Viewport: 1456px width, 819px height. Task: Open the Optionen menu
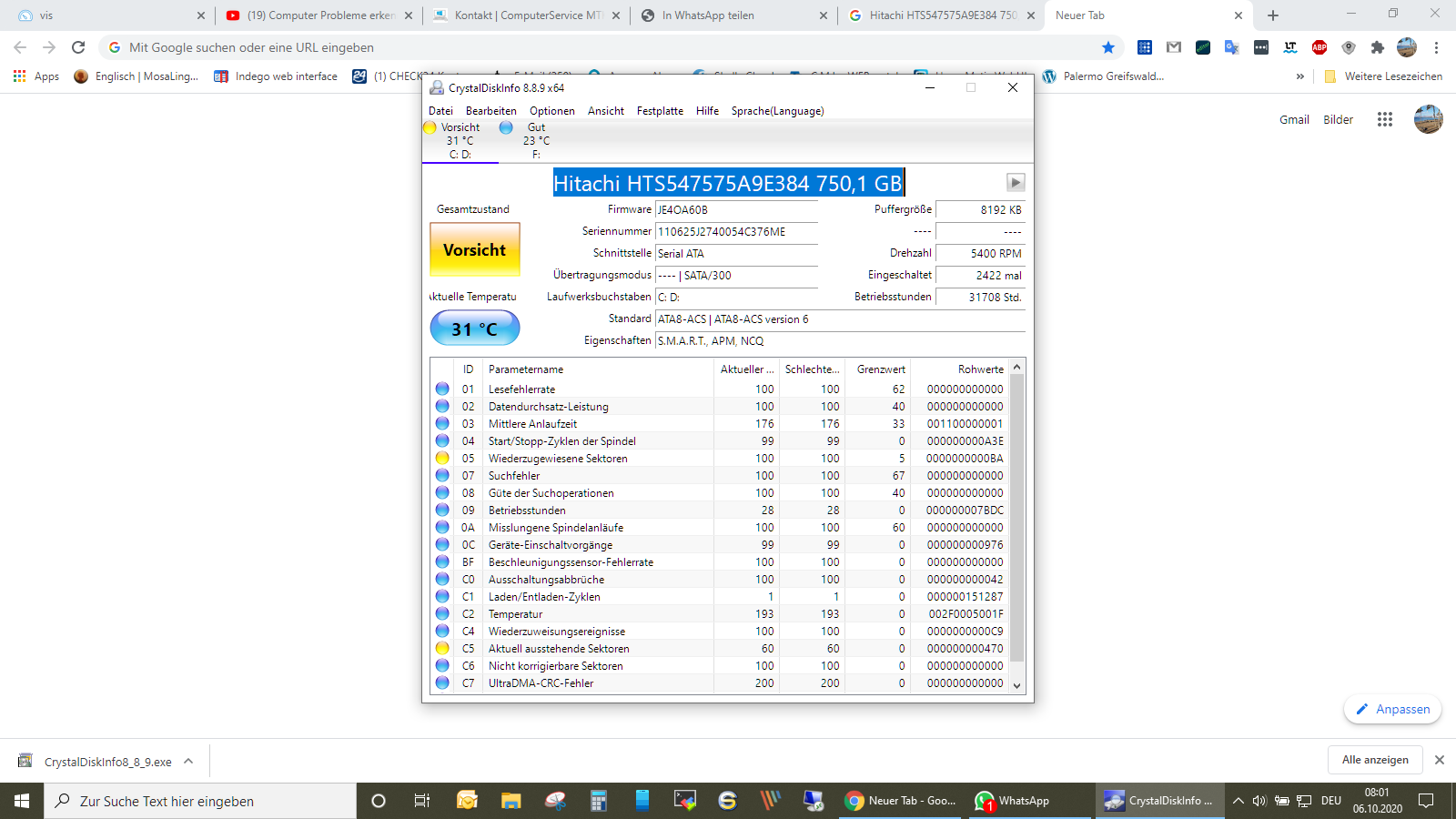[552, 111]
